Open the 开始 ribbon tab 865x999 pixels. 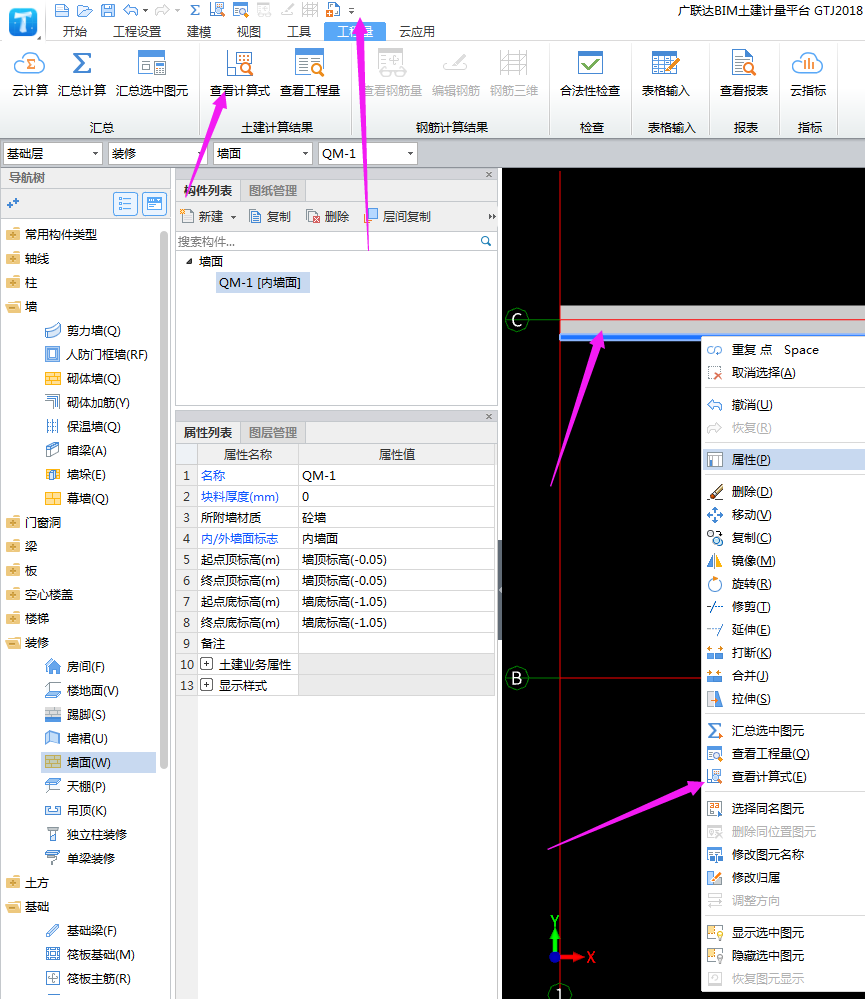pos(75,31)
